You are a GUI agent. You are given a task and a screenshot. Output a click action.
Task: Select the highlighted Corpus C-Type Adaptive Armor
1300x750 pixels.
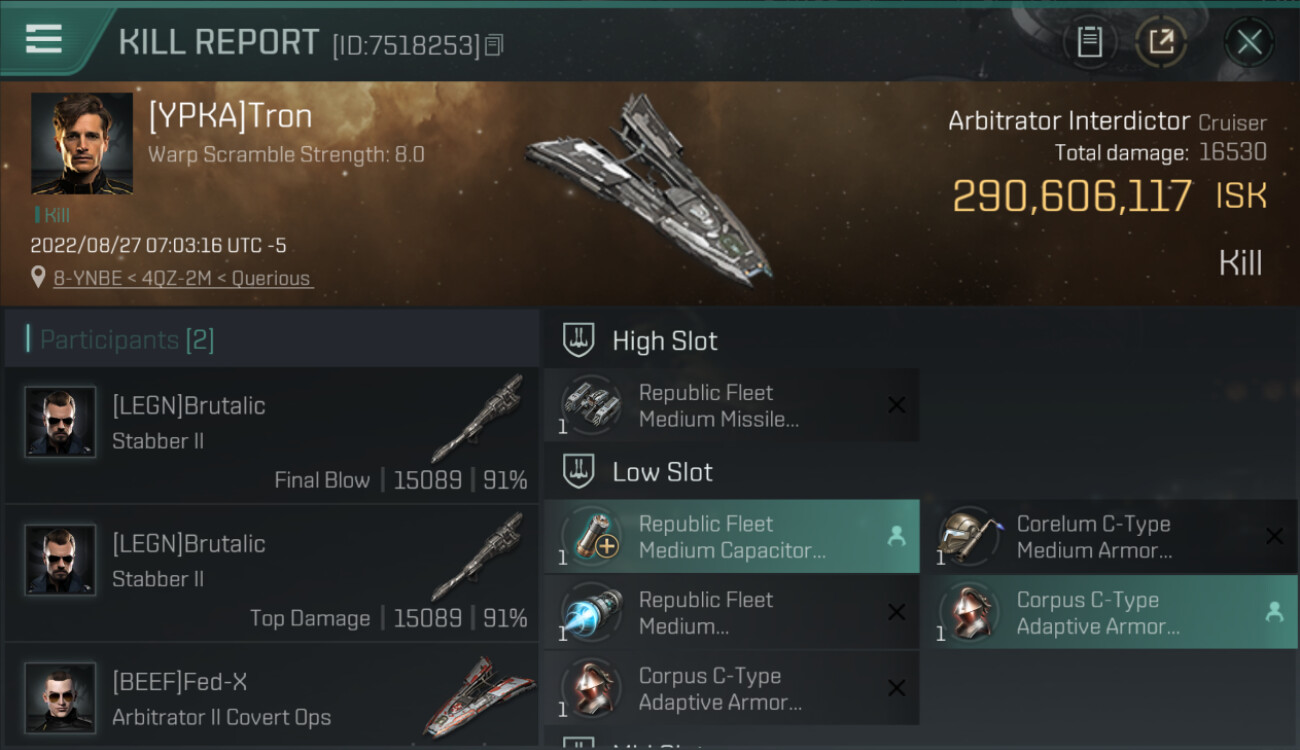click(1110, 612)
